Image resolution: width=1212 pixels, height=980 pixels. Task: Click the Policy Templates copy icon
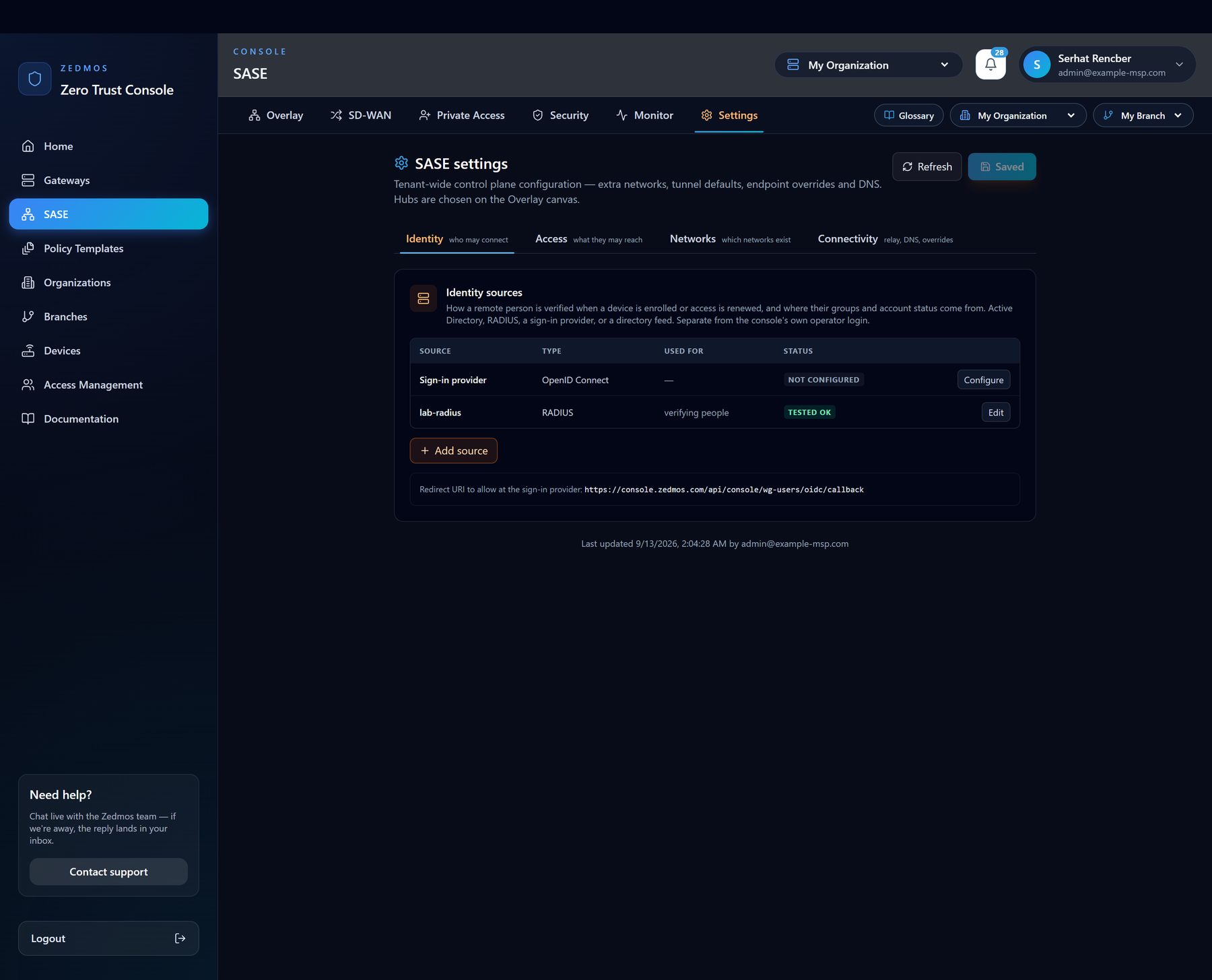coord(28,249)
